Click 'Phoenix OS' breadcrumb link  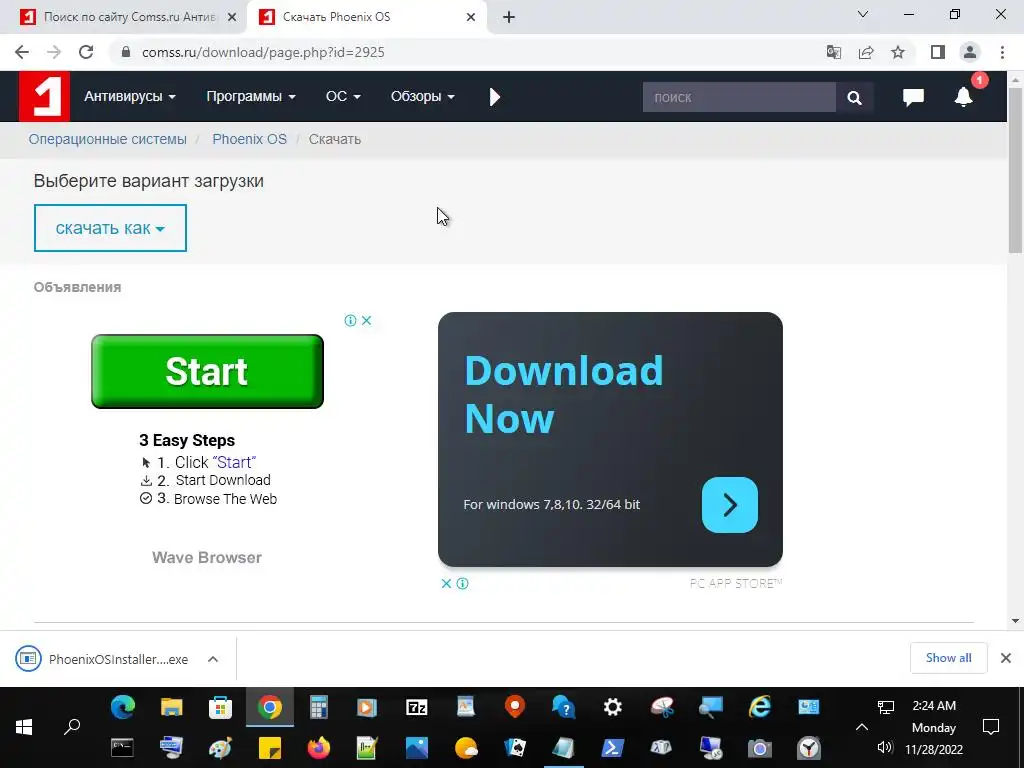pyautogui.click(x=249, y=139)
